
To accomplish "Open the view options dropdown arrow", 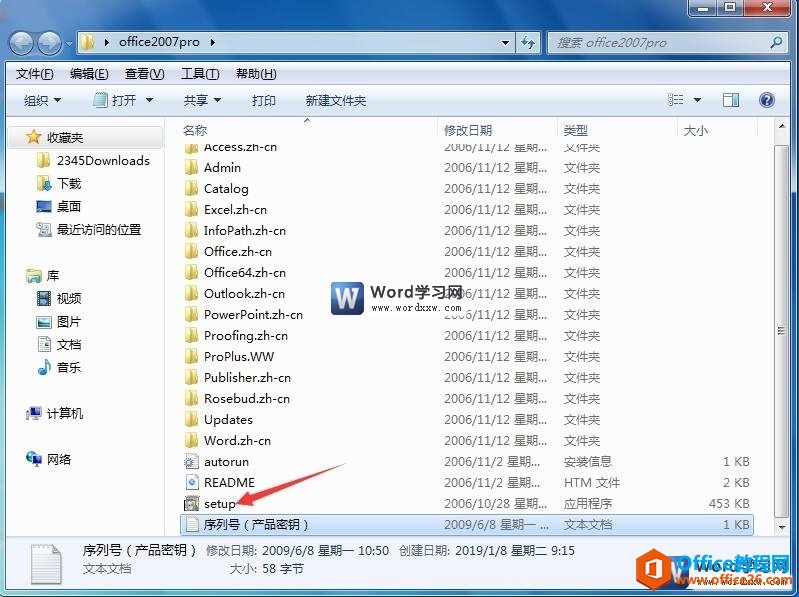I will pos(697,100).
